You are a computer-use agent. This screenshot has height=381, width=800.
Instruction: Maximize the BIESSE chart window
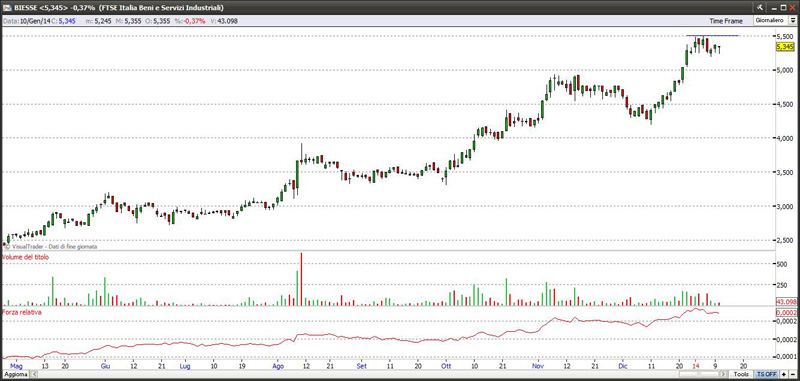tap(783, 7)
